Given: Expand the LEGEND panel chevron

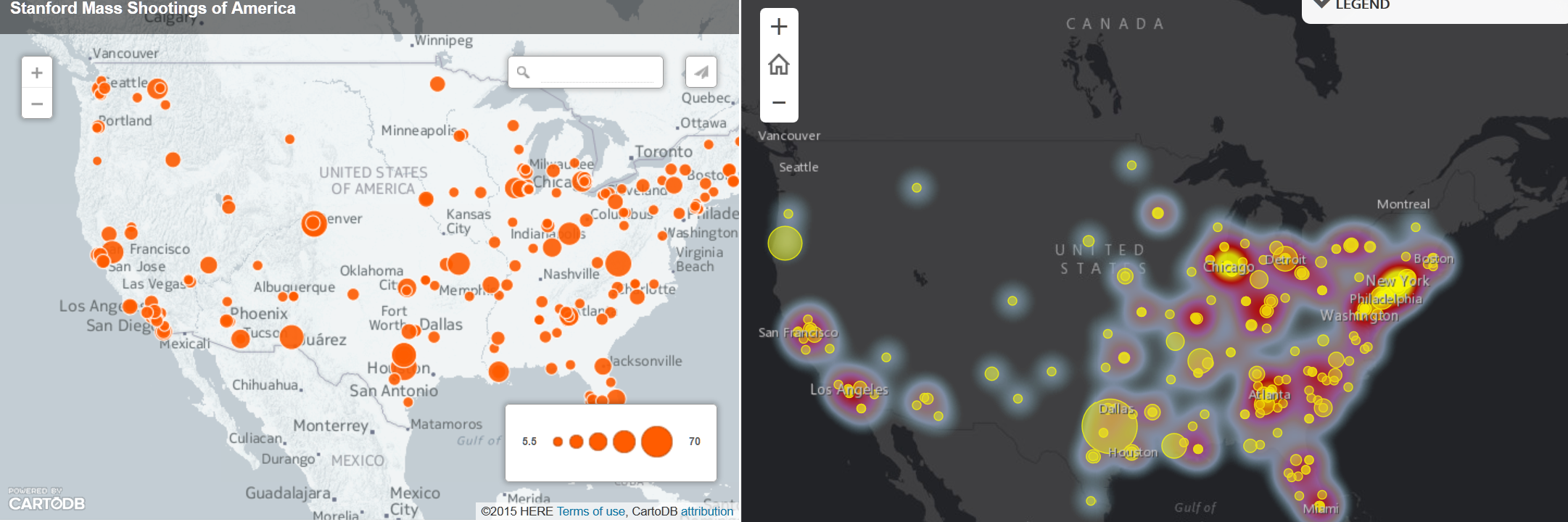Looking at the screenshot, I should [x=1322, y=4].
